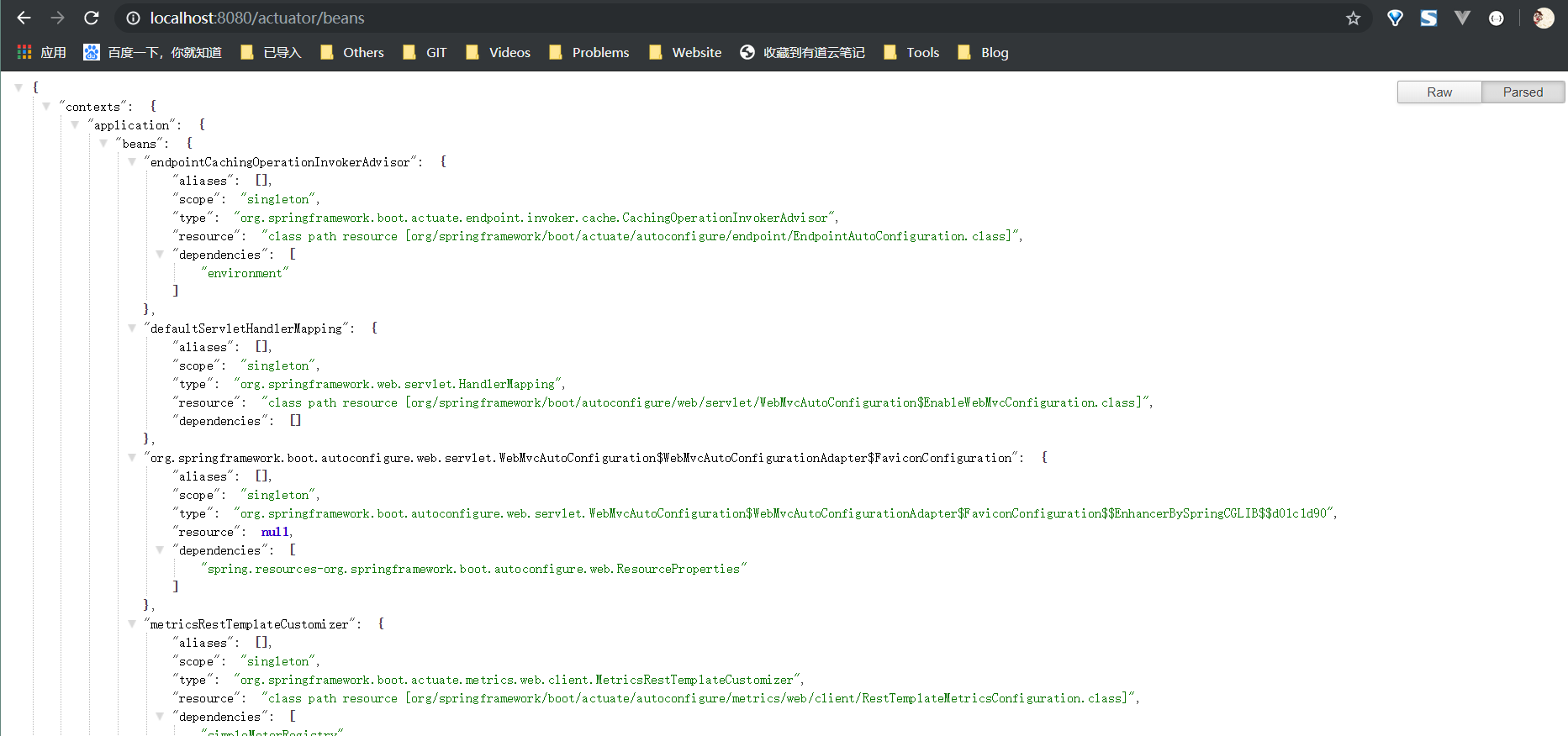
Task: Collapse the "contexts" node
Action: [x=46, y=106]
